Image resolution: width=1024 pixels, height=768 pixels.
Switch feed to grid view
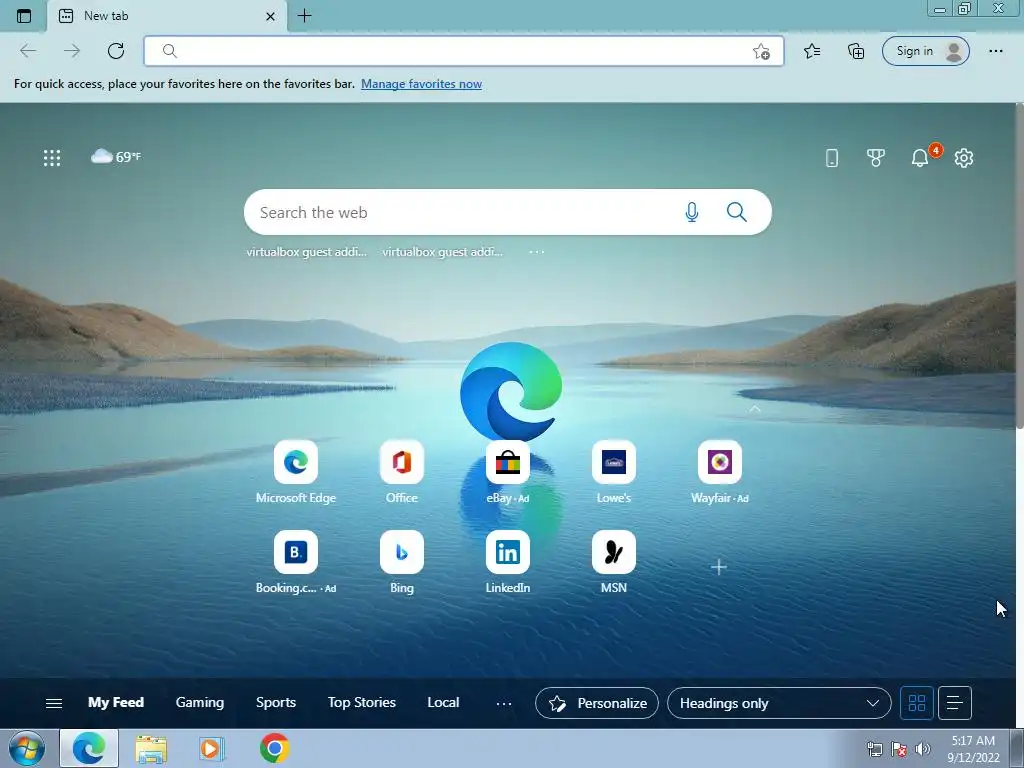(x=917, y=703)
